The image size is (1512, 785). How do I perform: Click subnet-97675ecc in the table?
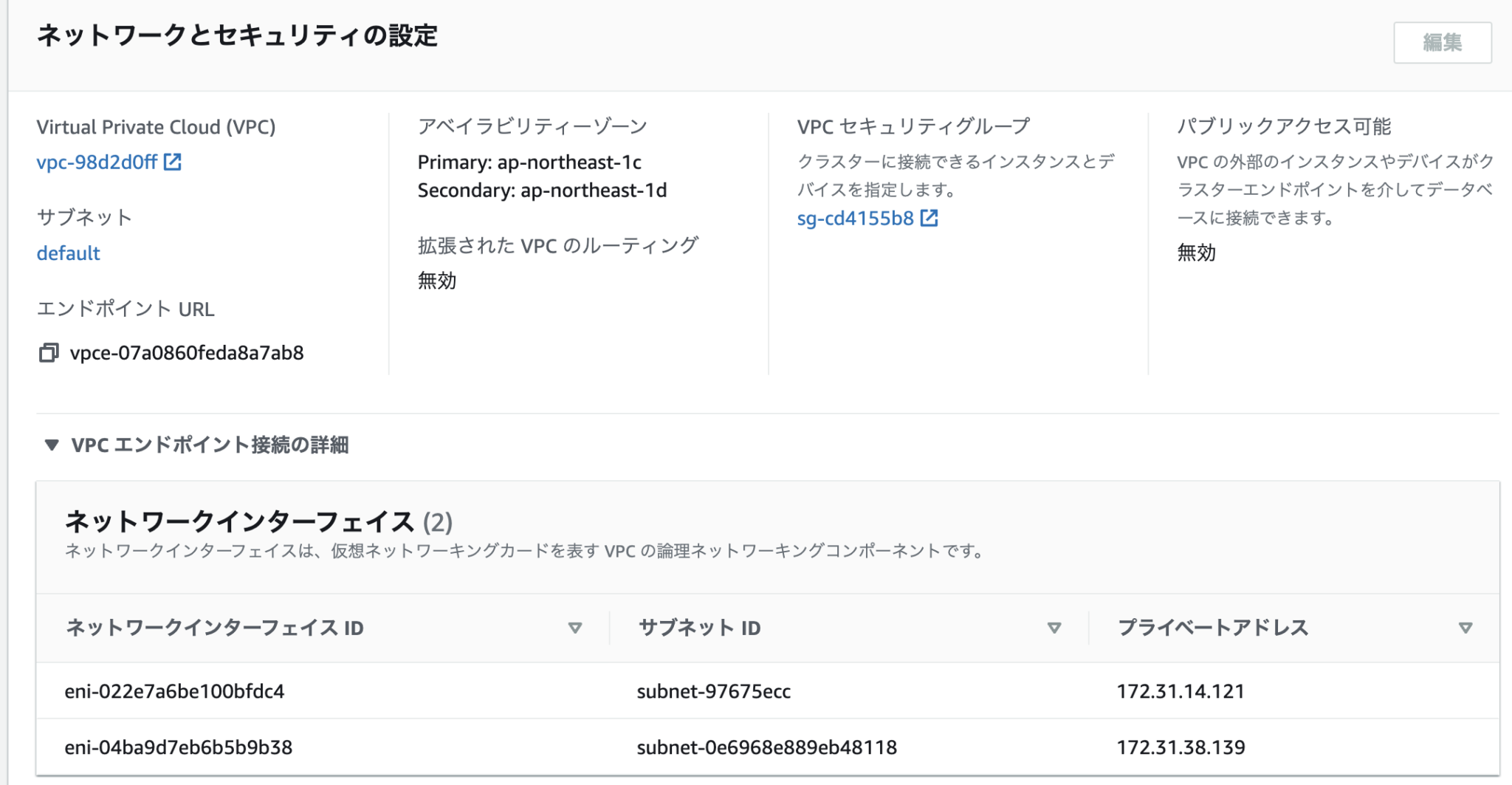tap(713, 692)
